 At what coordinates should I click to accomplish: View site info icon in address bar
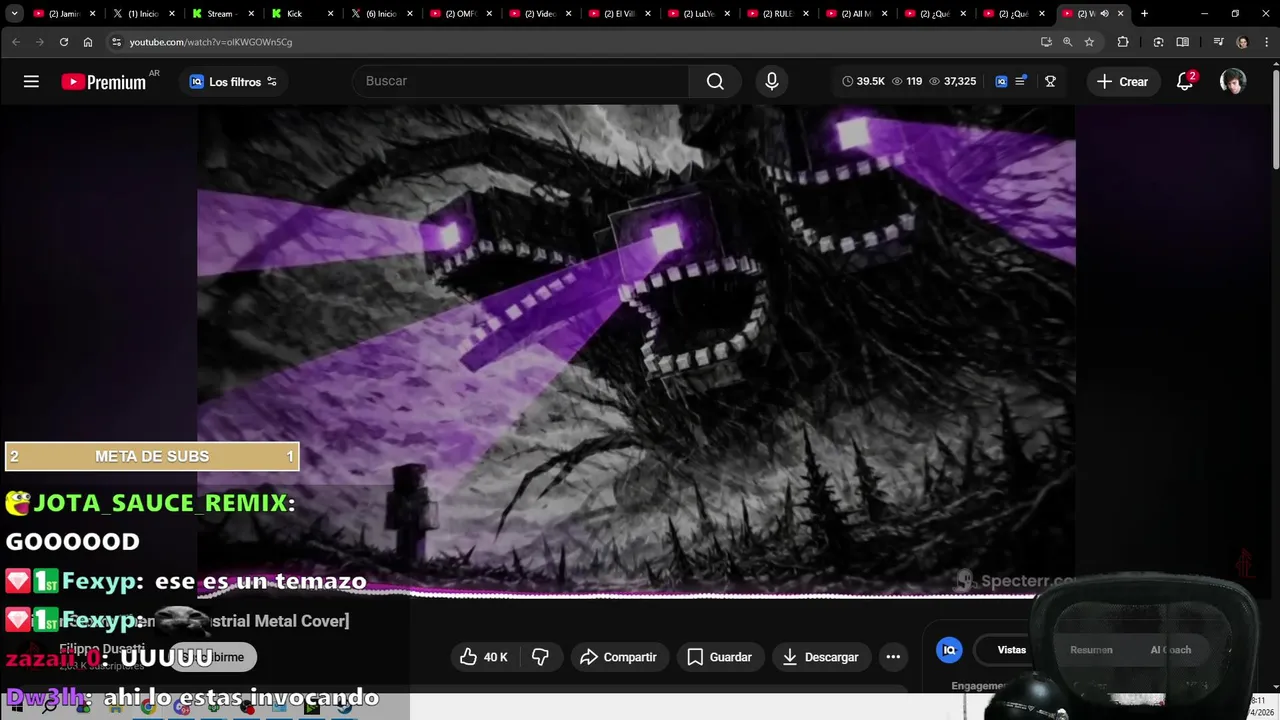pos(116,42)
